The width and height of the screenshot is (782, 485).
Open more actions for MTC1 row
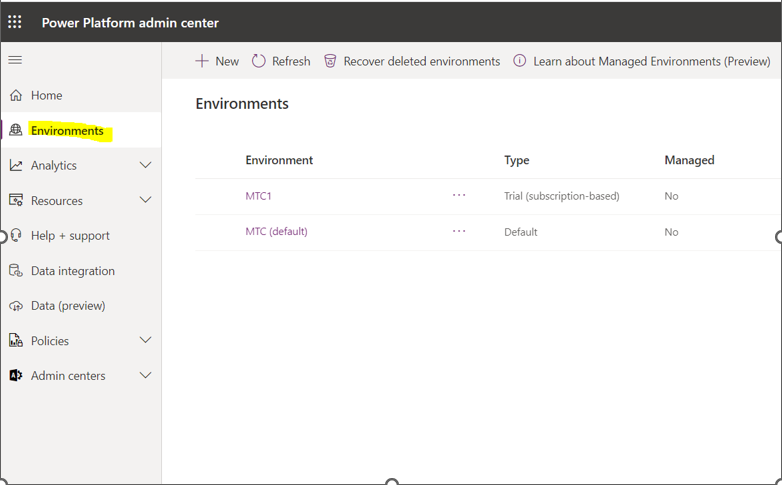pyautogui.click(x=459, y=195)
